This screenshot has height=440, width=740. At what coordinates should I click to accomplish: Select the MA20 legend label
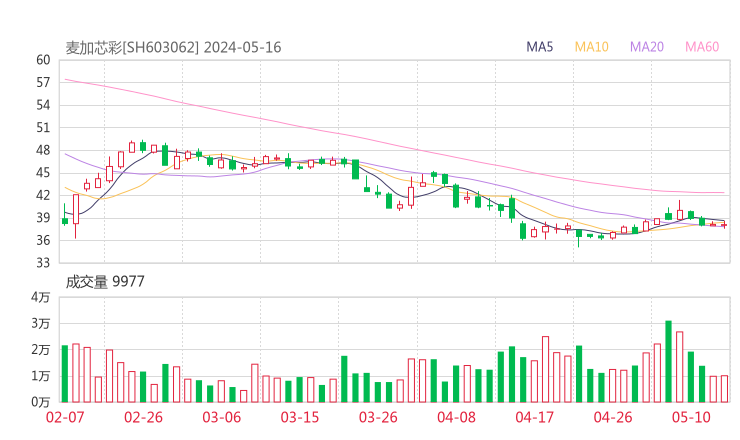(x=647, y=47)
